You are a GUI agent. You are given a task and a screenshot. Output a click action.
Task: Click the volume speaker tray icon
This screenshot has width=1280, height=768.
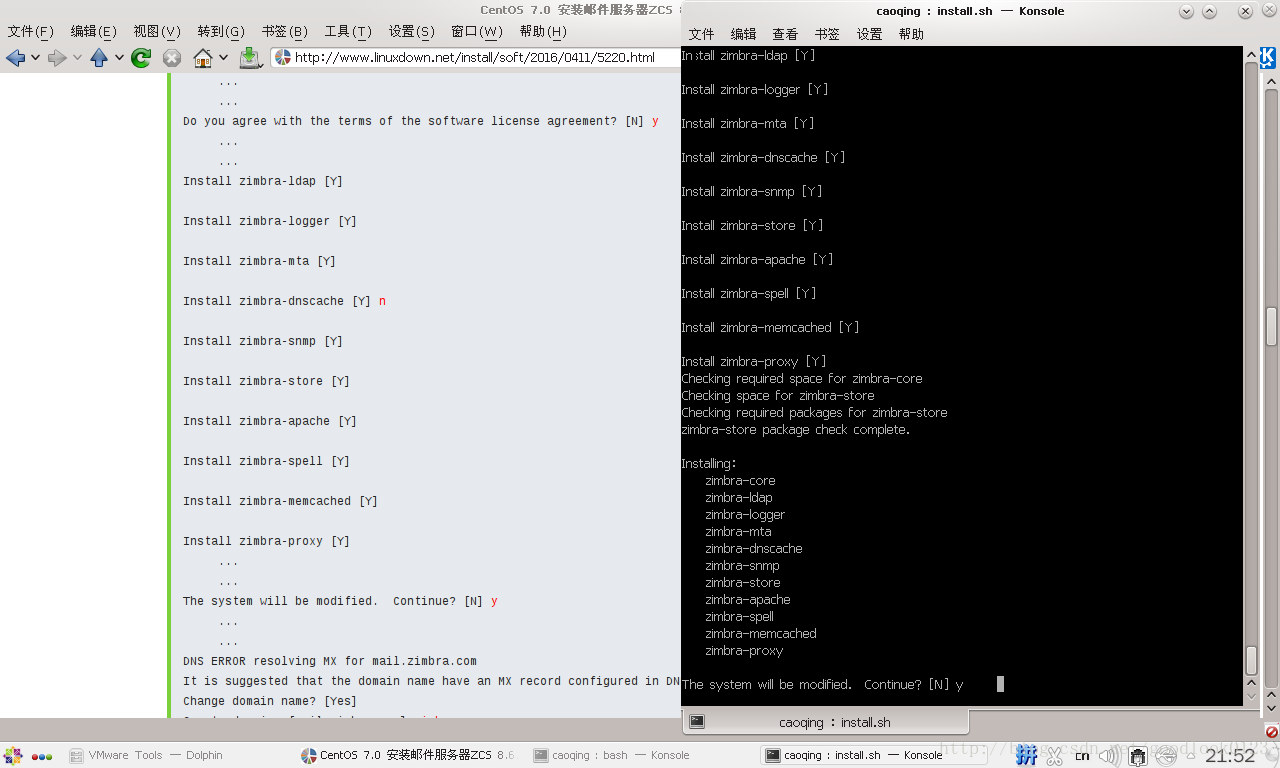[x=1110, y=757]
